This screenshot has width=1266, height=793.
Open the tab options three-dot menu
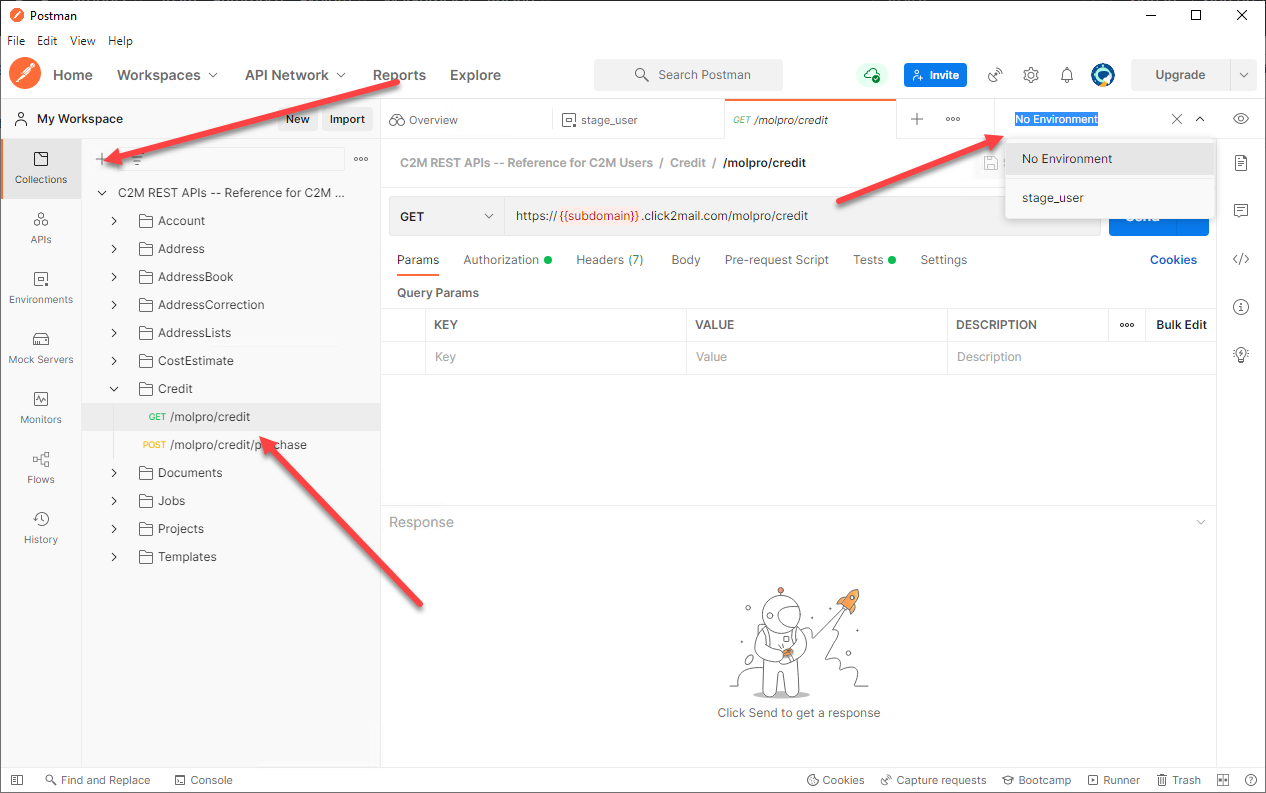click(953, 119)
